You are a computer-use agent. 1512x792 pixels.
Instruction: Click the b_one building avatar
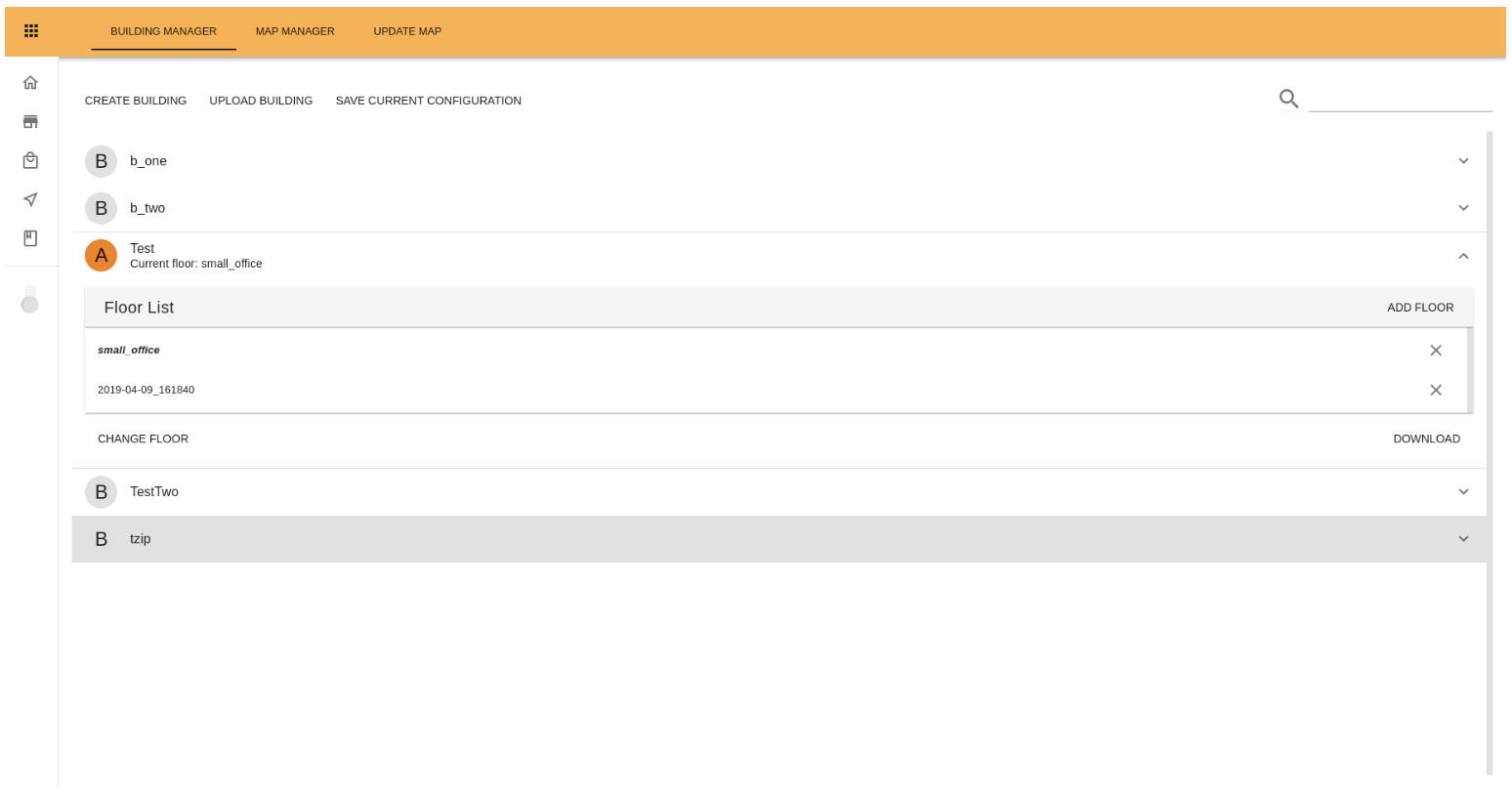(101, 161)
